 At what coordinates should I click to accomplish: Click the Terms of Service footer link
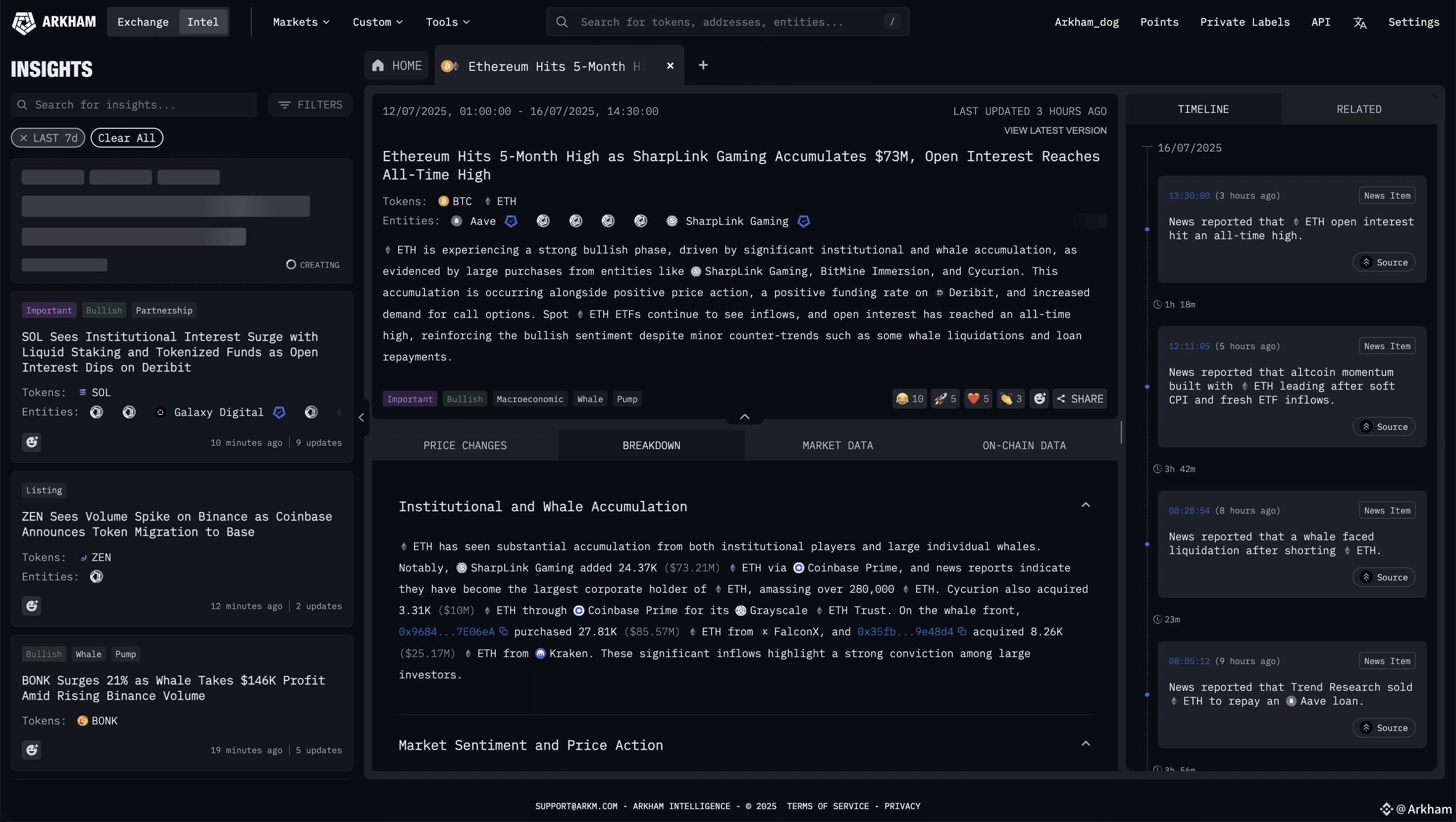coord(828,806)
